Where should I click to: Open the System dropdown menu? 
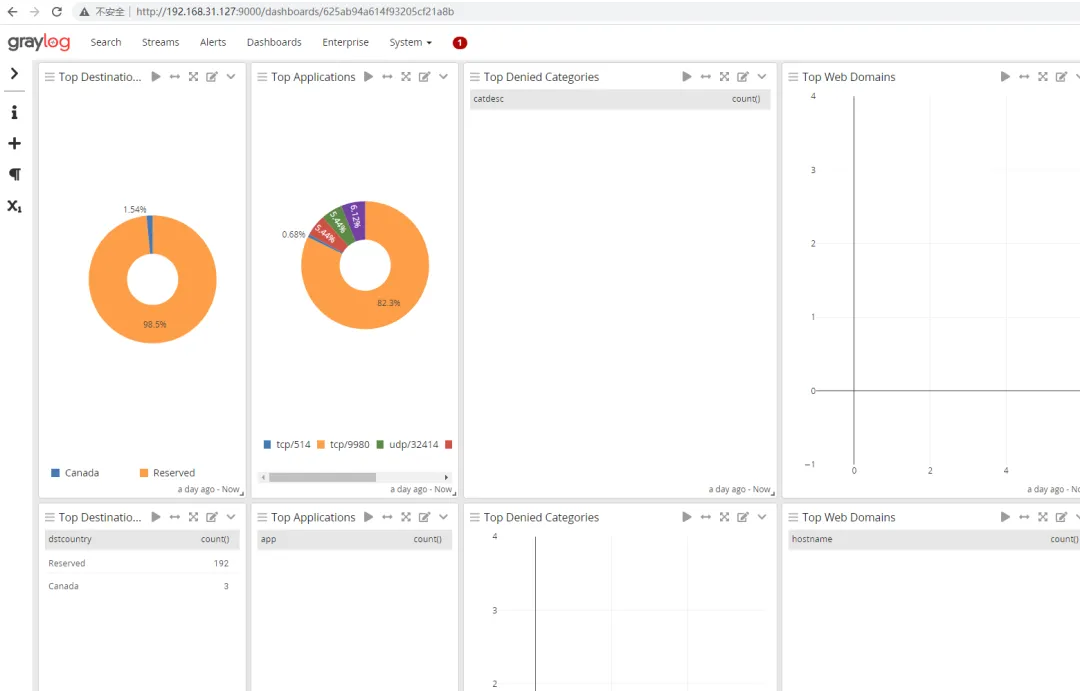click(x=411, y=42)
